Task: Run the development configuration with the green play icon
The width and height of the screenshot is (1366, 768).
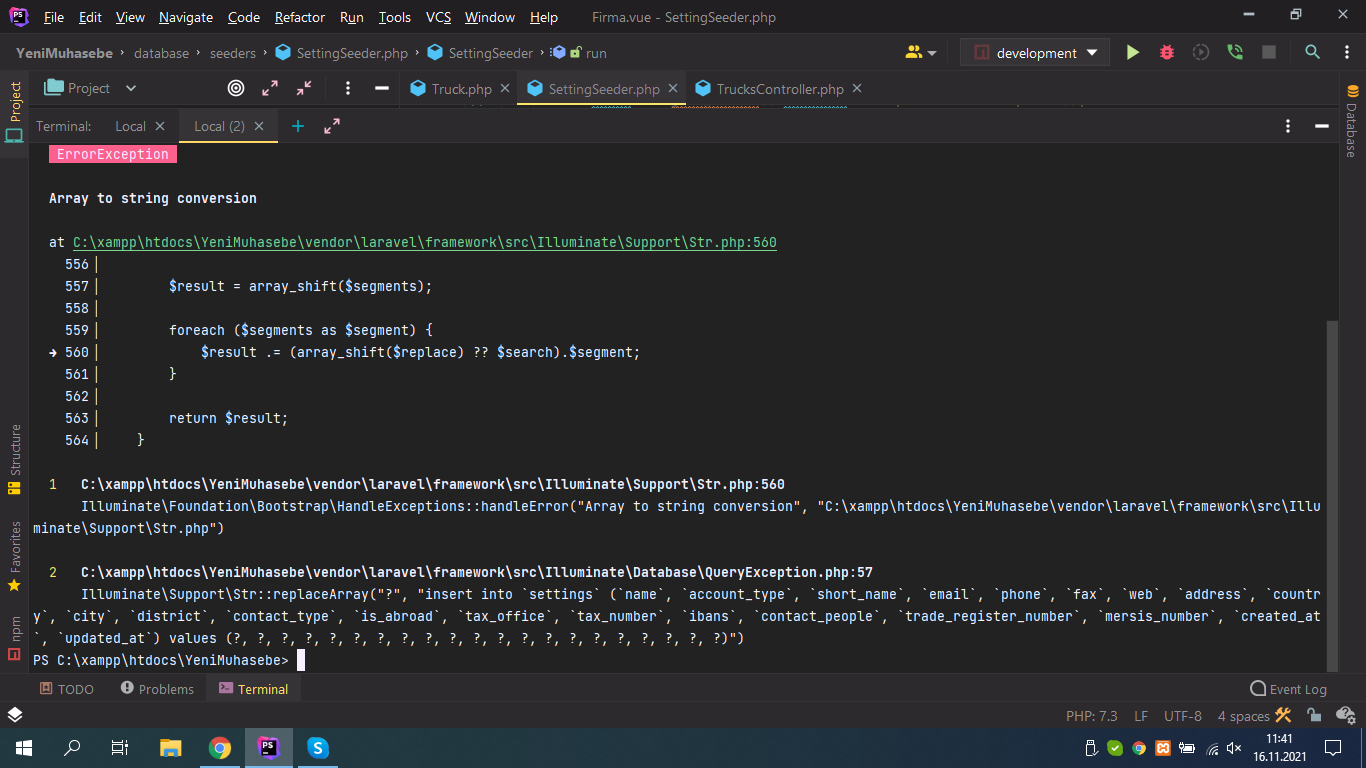Action: [1132, 53]
